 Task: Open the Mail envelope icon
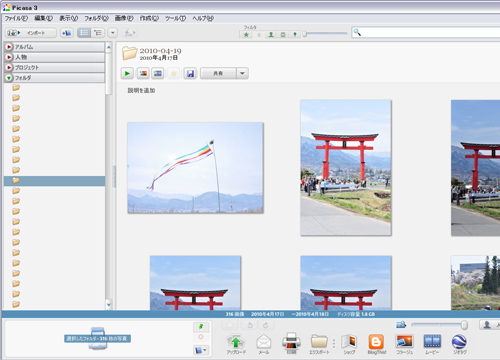click(264, 343)
